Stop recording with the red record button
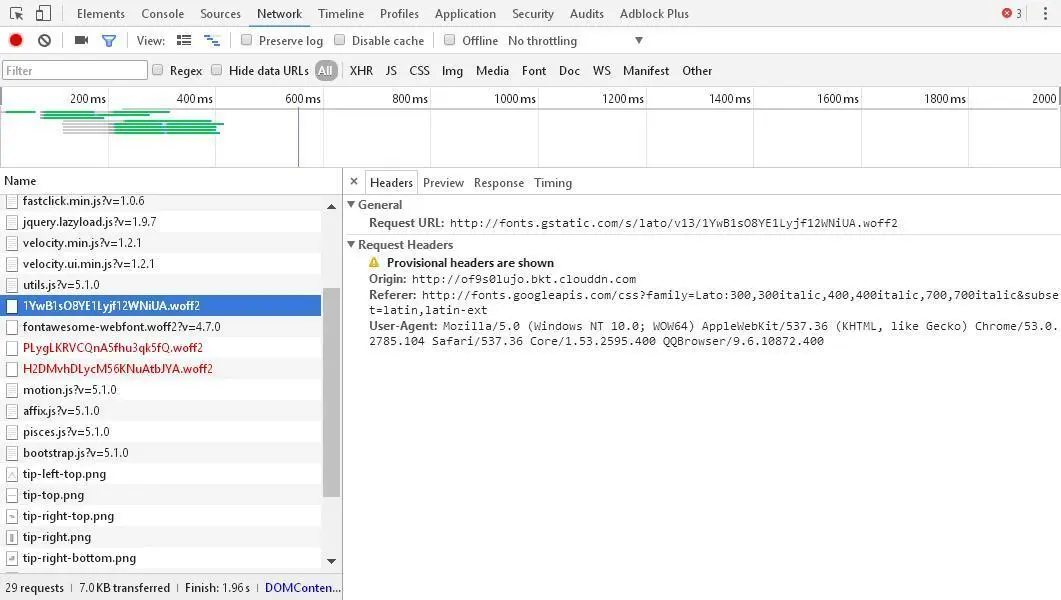1061x600 pixels. [16, 41]
